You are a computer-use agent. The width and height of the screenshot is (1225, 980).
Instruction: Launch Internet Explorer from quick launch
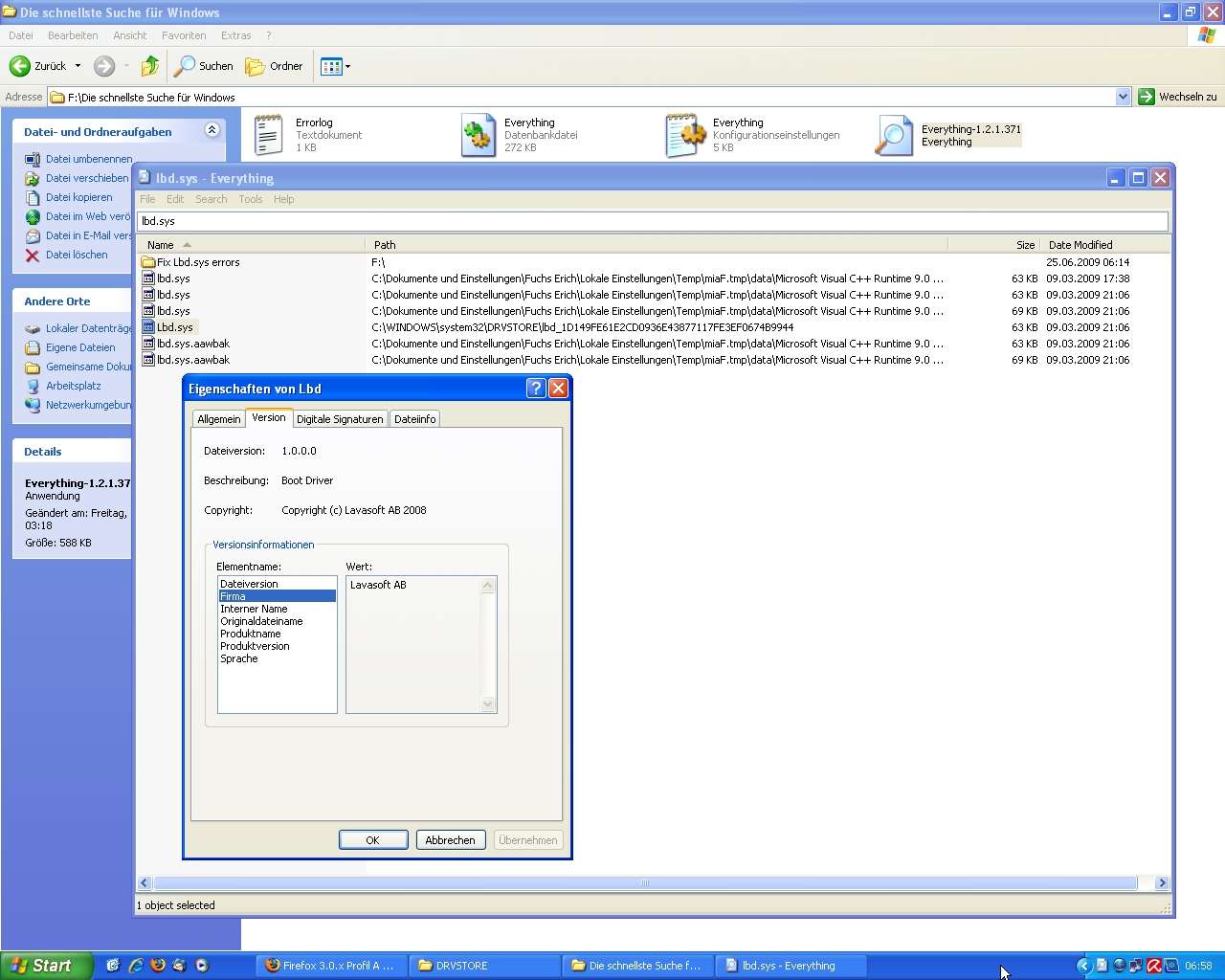(x=136, y=966)
